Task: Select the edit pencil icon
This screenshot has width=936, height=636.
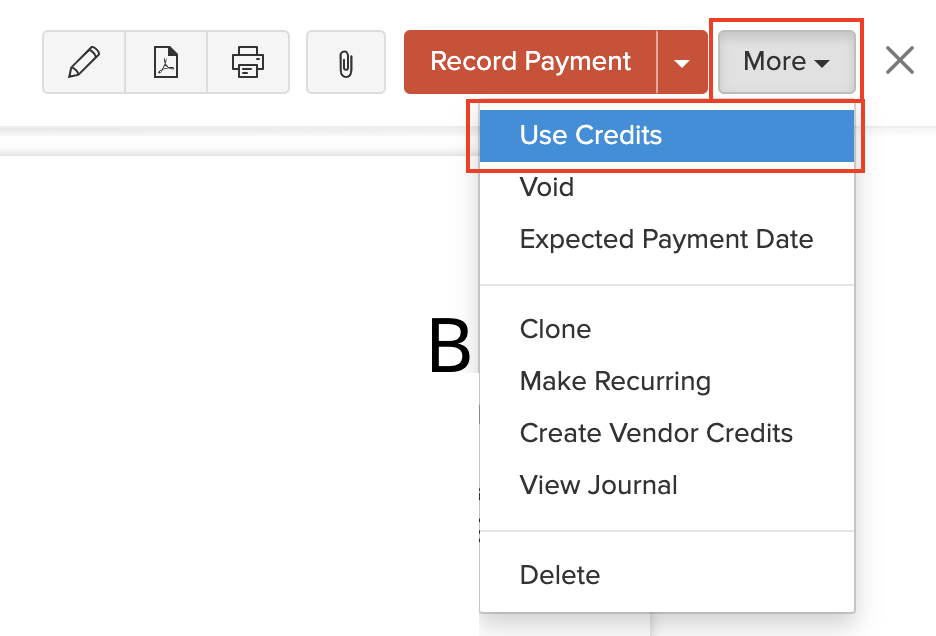Action: pyautogui.click(x=84, y=61)
